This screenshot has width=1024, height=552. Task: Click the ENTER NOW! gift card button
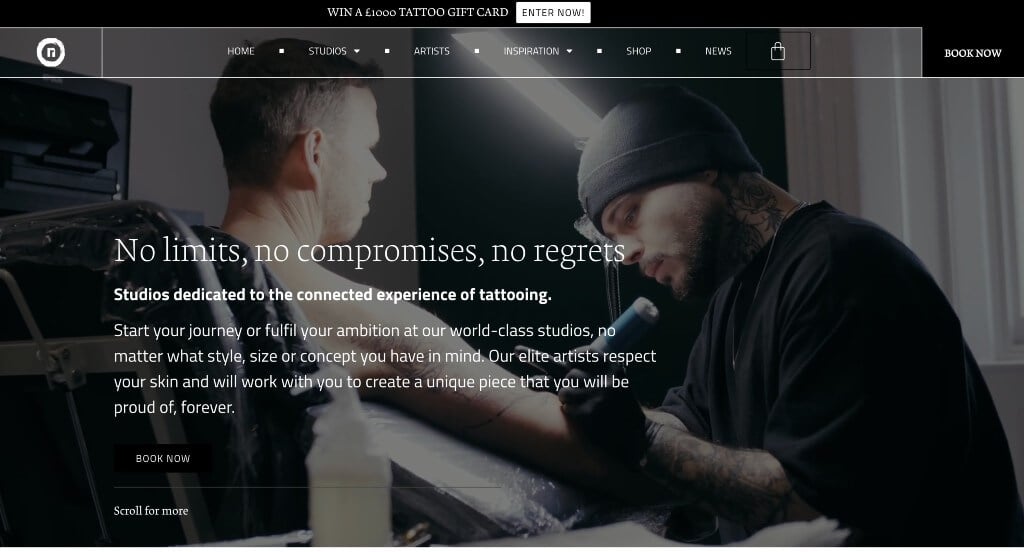point(553,12)
